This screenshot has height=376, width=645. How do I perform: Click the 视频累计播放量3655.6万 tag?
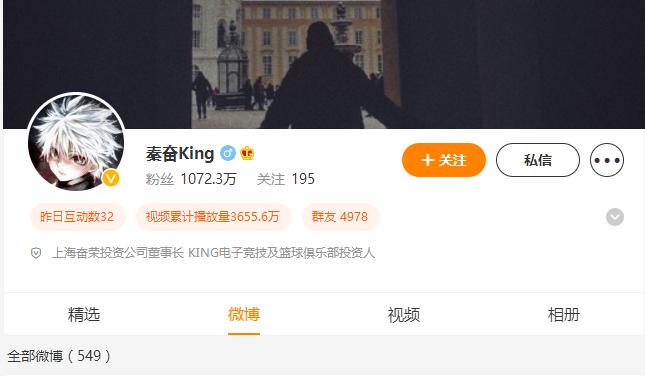(x=213, y=217)
